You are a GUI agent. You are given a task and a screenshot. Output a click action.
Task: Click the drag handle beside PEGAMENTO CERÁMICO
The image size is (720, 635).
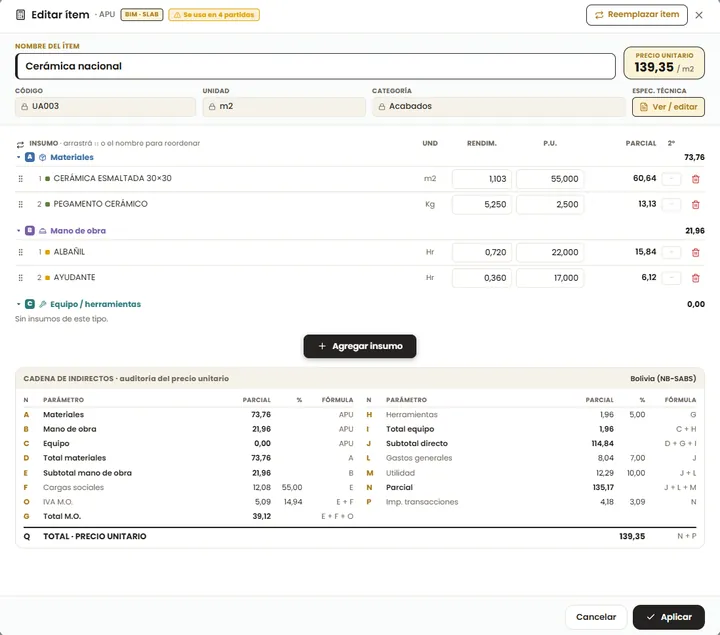[x=20, y=204]
